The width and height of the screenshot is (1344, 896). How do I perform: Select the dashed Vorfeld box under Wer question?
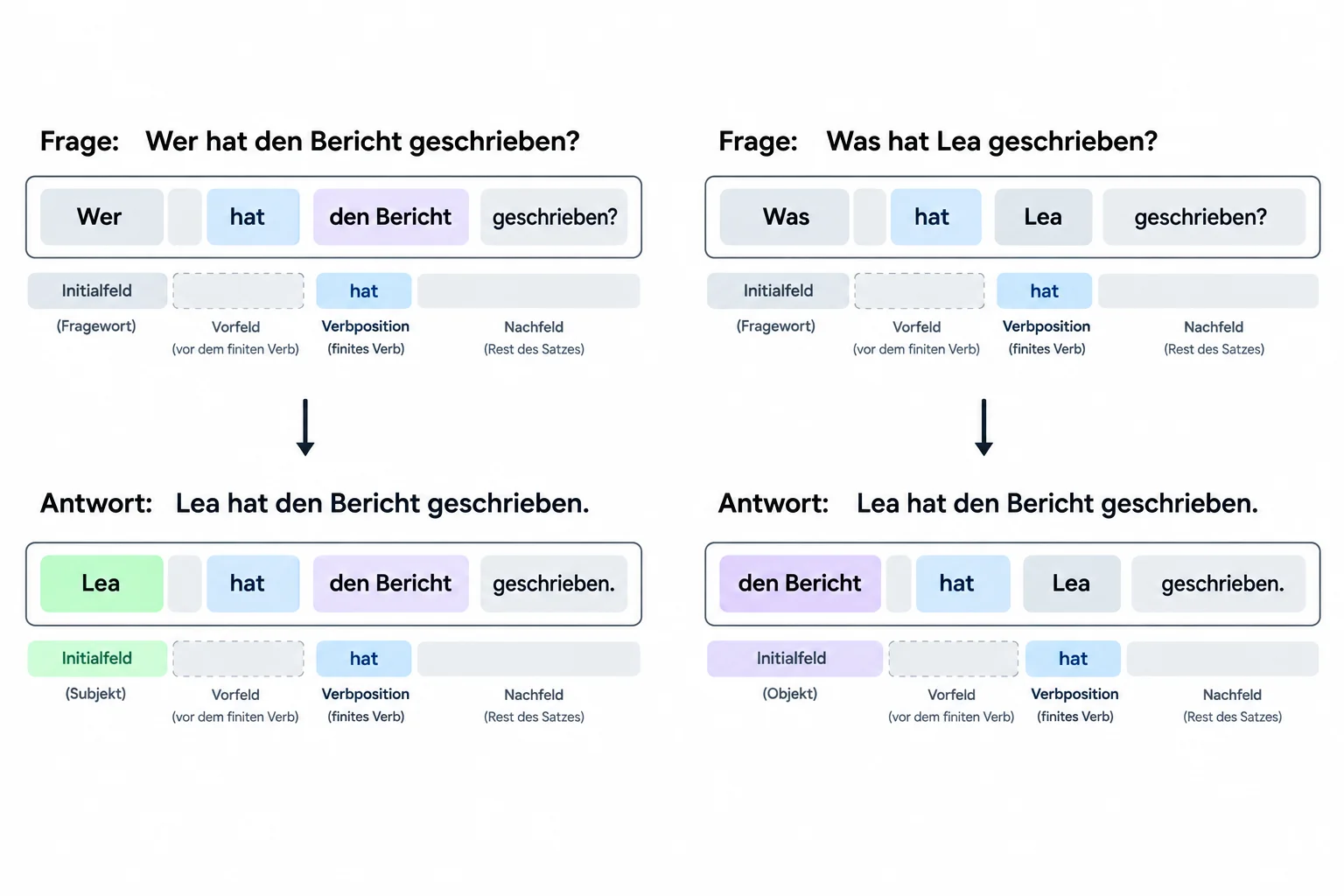click(238, 290)
